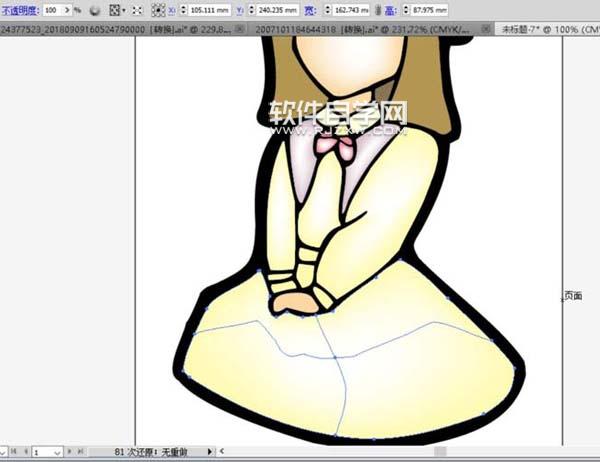This screenshot has width=600, height=462.
Task: Edit the height field showing 87.975 mm
Action: 430,10
